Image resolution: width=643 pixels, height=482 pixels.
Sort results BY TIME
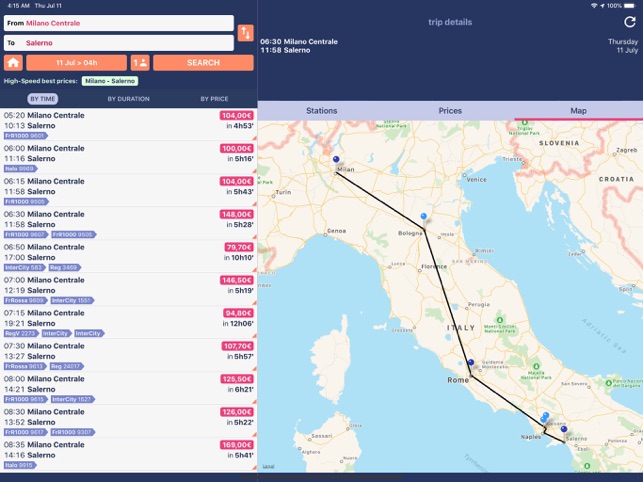[x=43, y=99]
